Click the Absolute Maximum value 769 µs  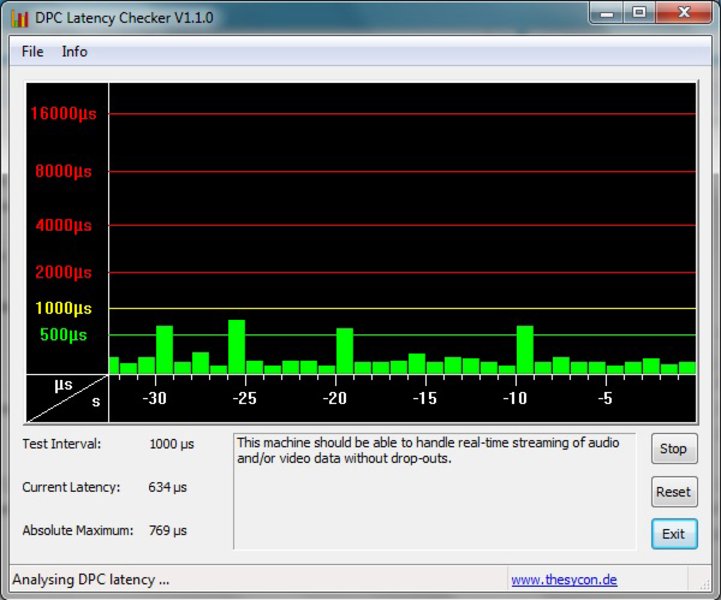[168, 531]
